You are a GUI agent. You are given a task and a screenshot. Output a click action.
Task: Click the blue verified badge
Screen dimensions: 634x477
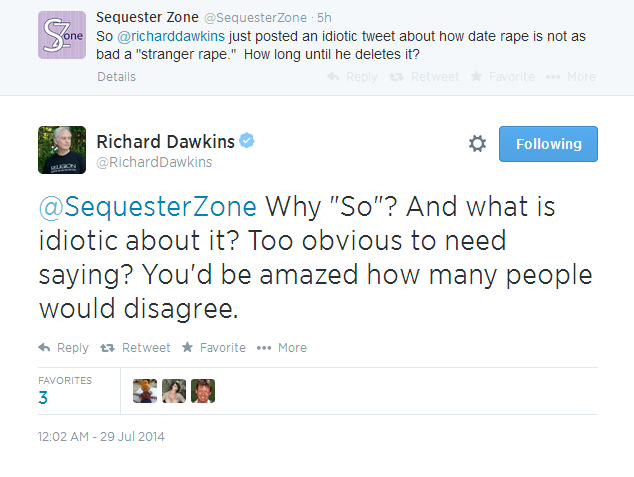click(247, 141)
